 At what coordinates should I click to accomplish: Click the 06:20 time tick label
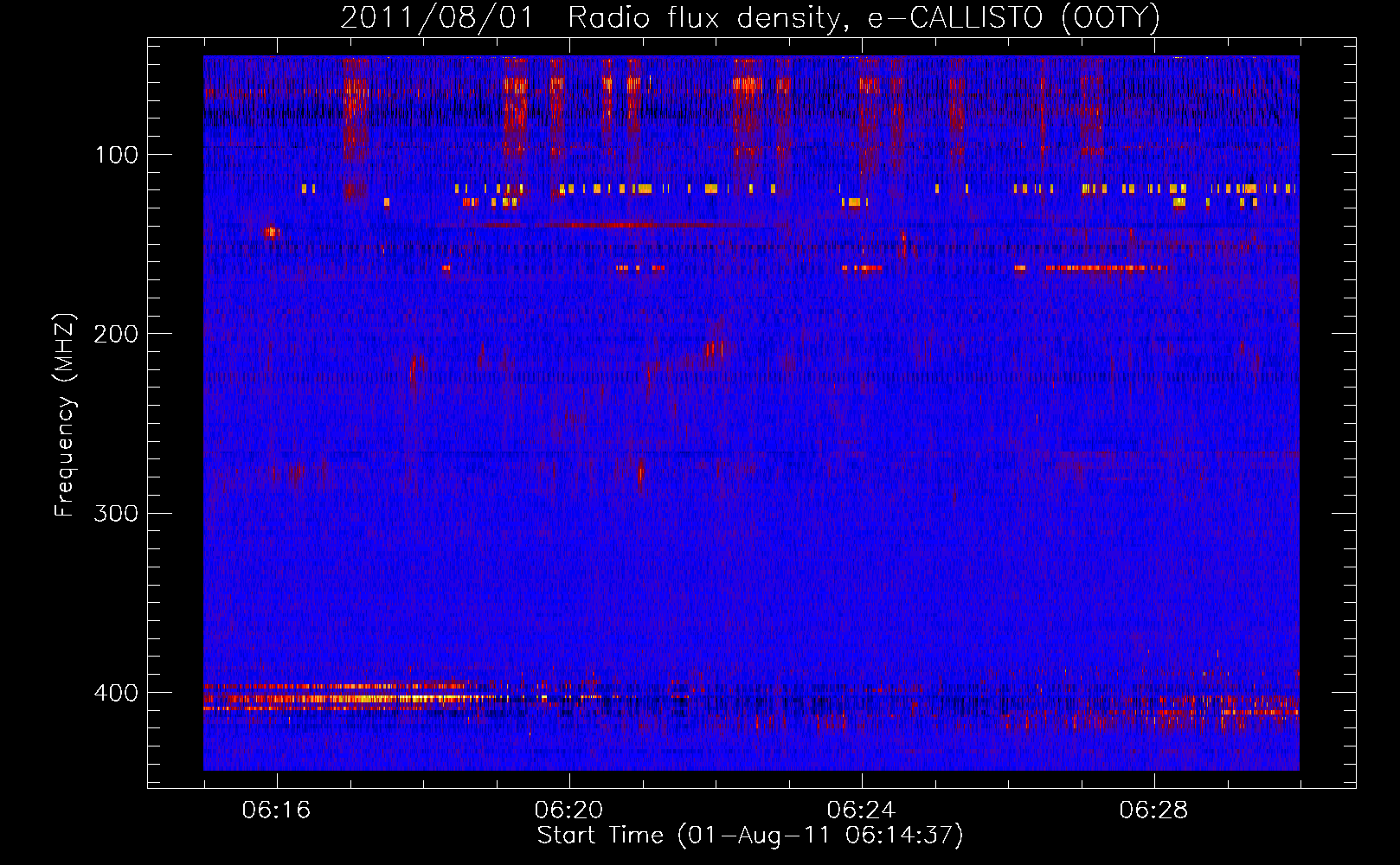coord(568,810)
